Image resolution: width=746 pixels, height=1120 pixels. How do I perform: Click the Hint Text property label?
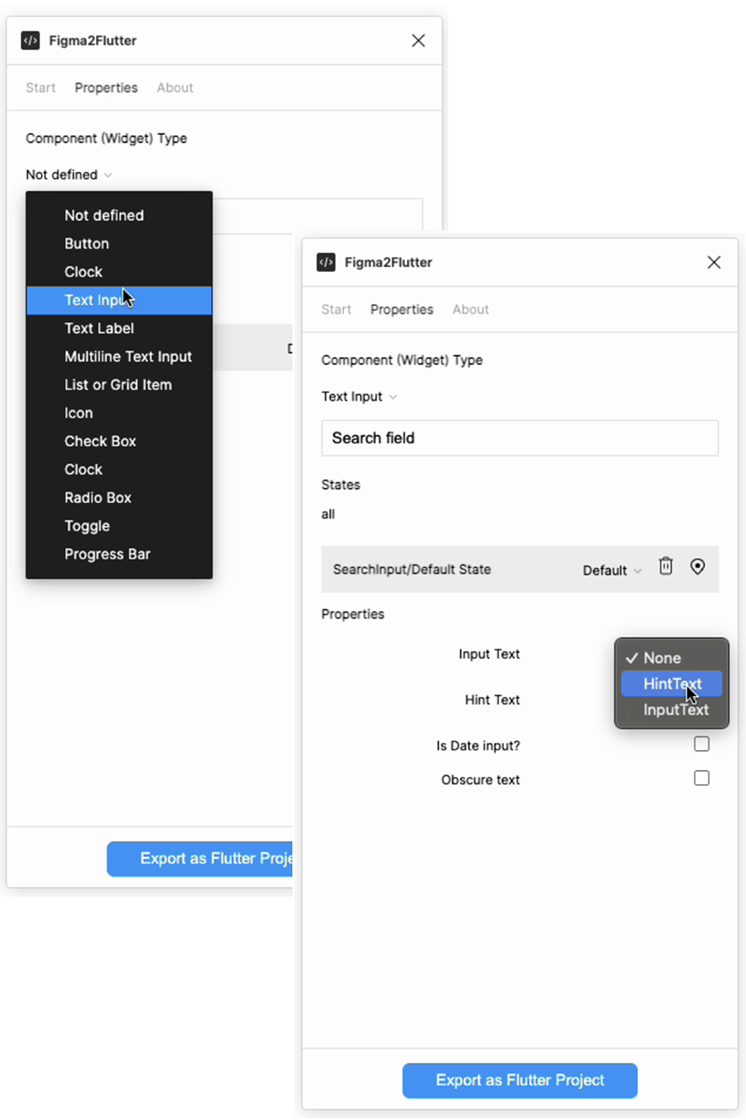[492, 700]
